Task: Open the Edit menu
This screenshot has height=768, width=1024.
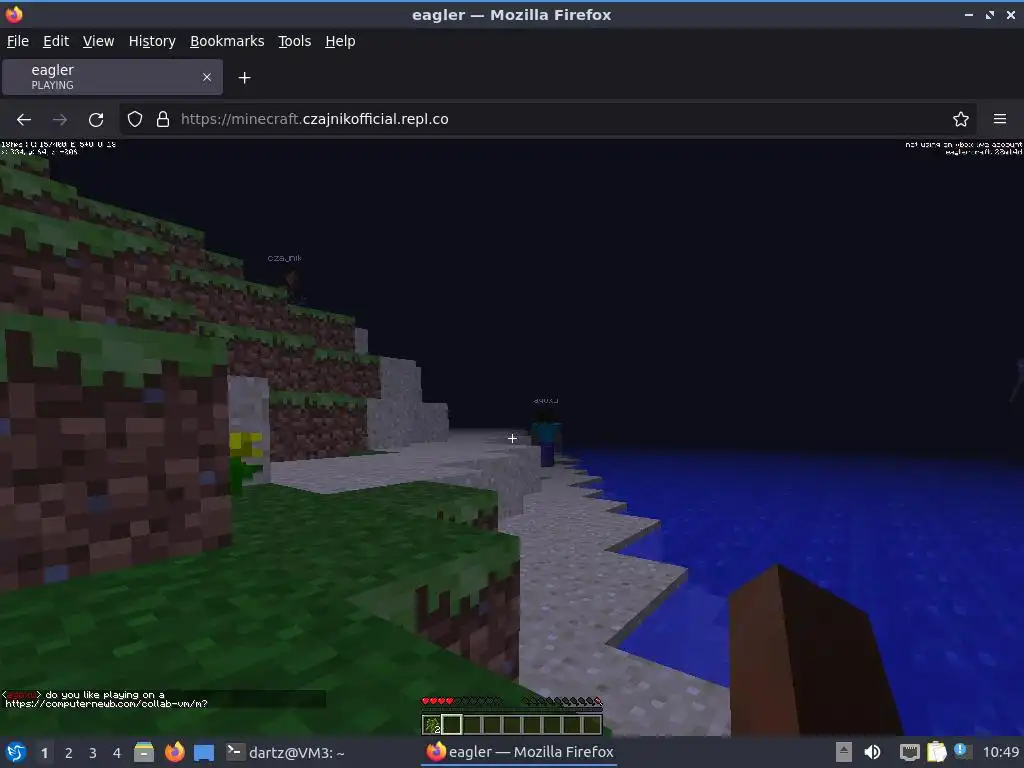Action: click(56, 41)
